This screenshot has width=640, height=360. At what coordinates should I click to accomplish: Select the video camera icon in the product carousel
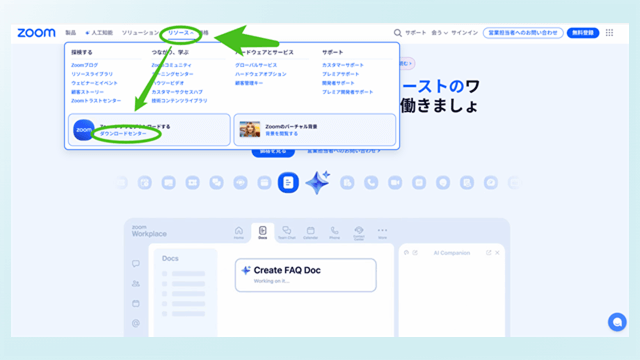[395, 182]
